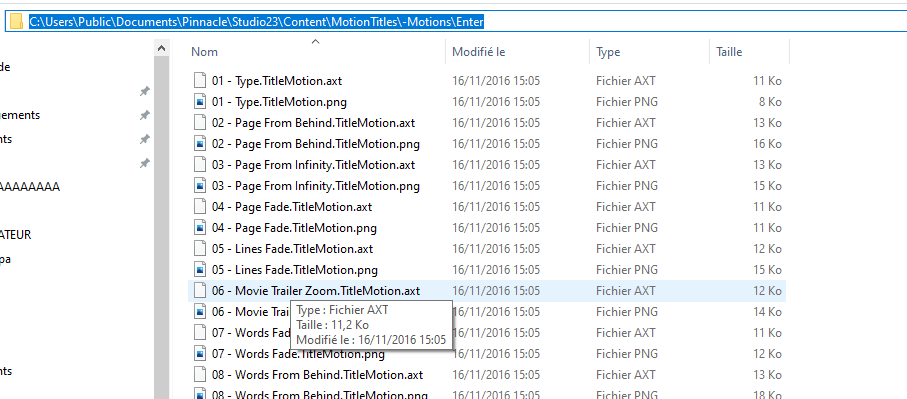Viewport: 907px width, 399px height.
Task: Select the 07 - Words Fade.TitleMotion.png icon
Action: click(200, 353)
